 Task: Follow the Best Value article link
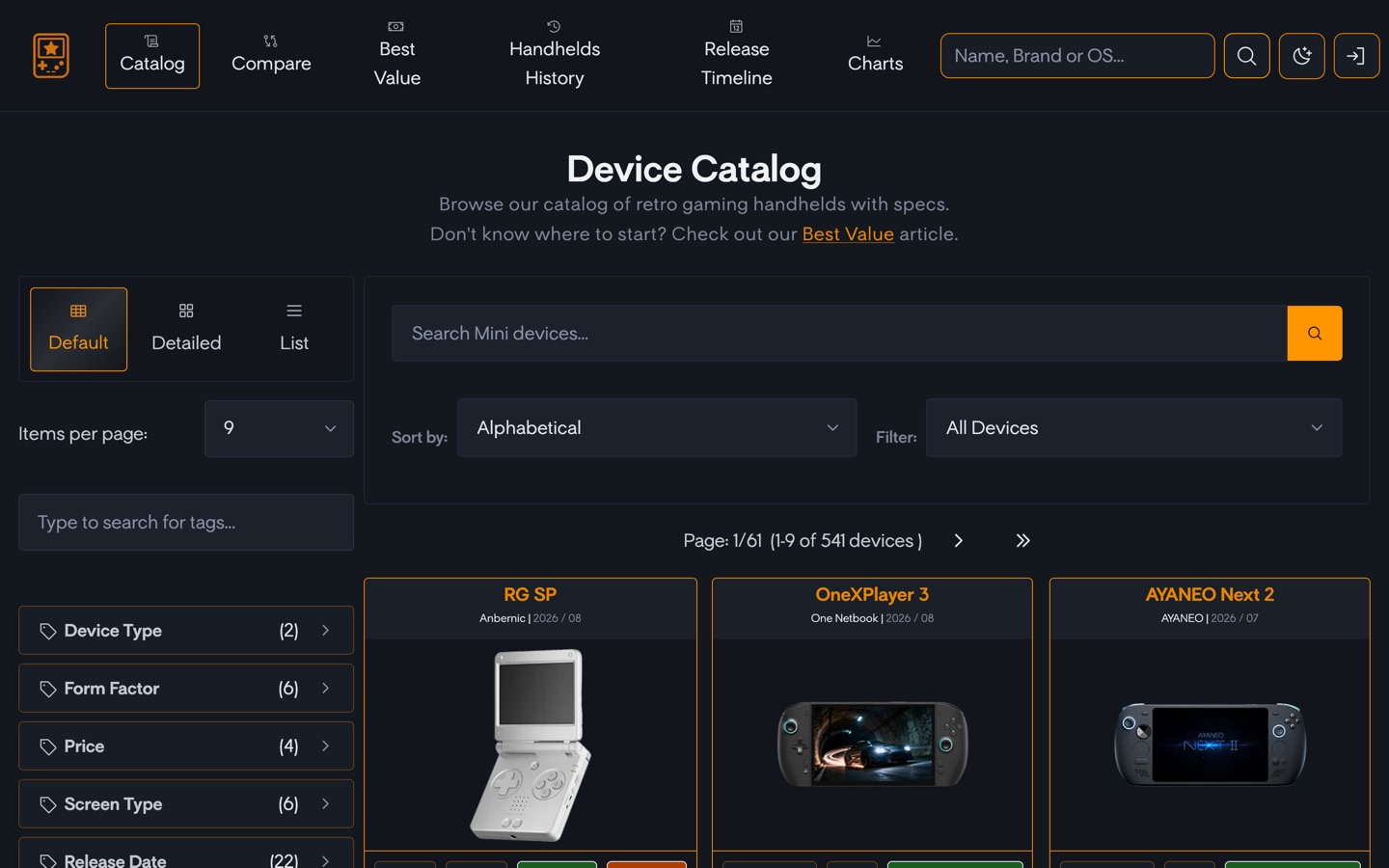click(848, 234)
